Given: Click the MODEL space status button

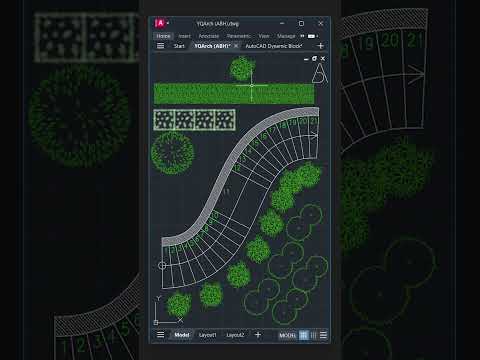Looking at the screenshot, I should click(287, 335).
